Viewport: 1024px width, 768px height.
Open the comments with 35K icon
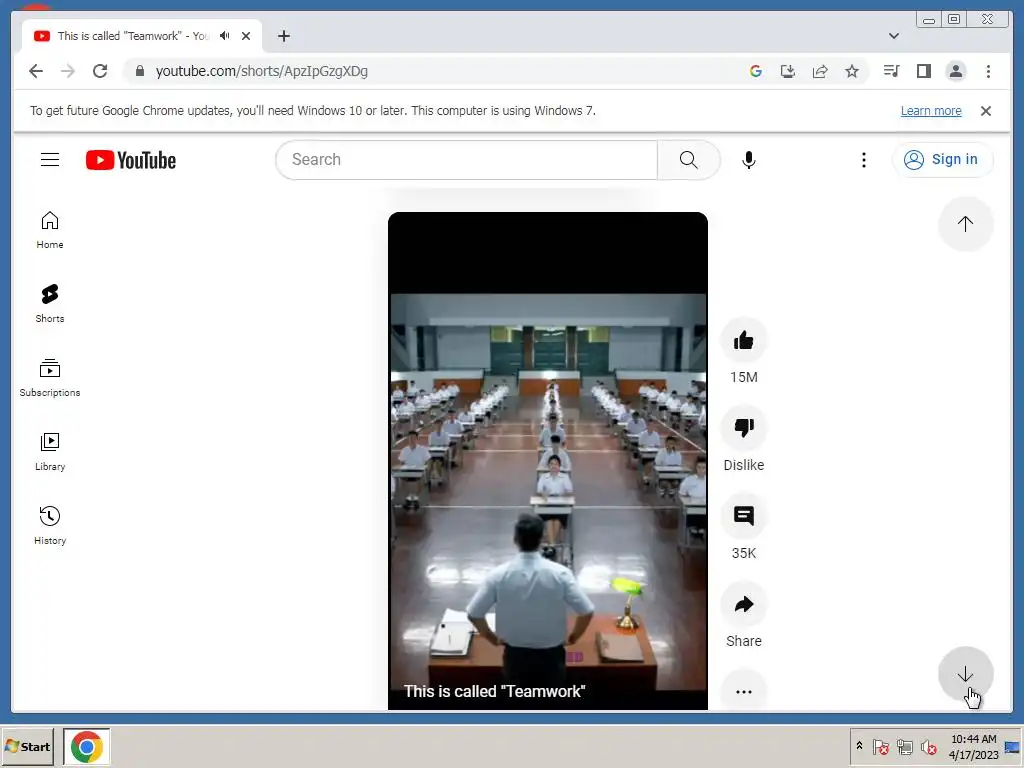click(x=743, y=516)
